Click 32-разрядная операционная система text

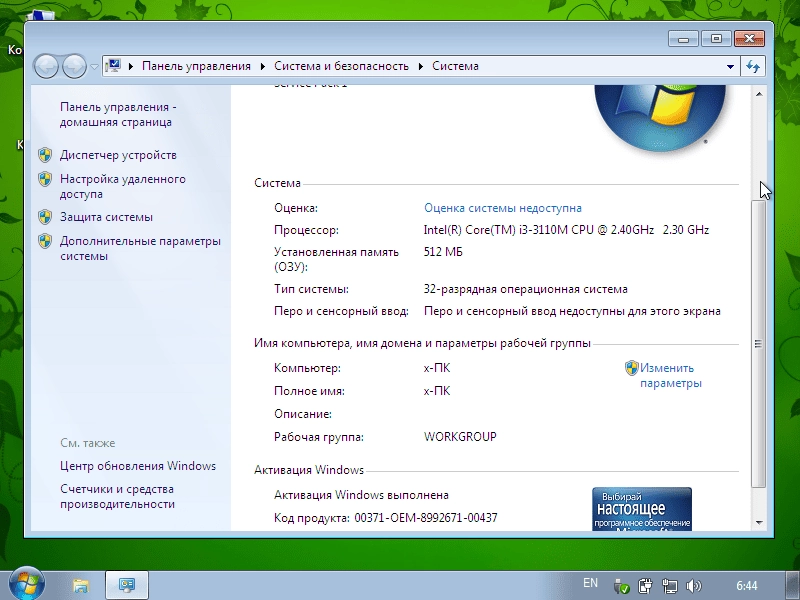(526, 289)
